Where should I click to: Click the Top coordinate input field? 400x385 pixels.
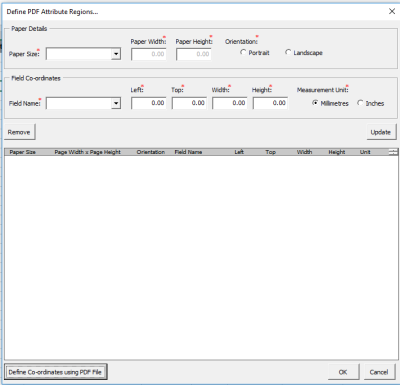pos(189,103)
